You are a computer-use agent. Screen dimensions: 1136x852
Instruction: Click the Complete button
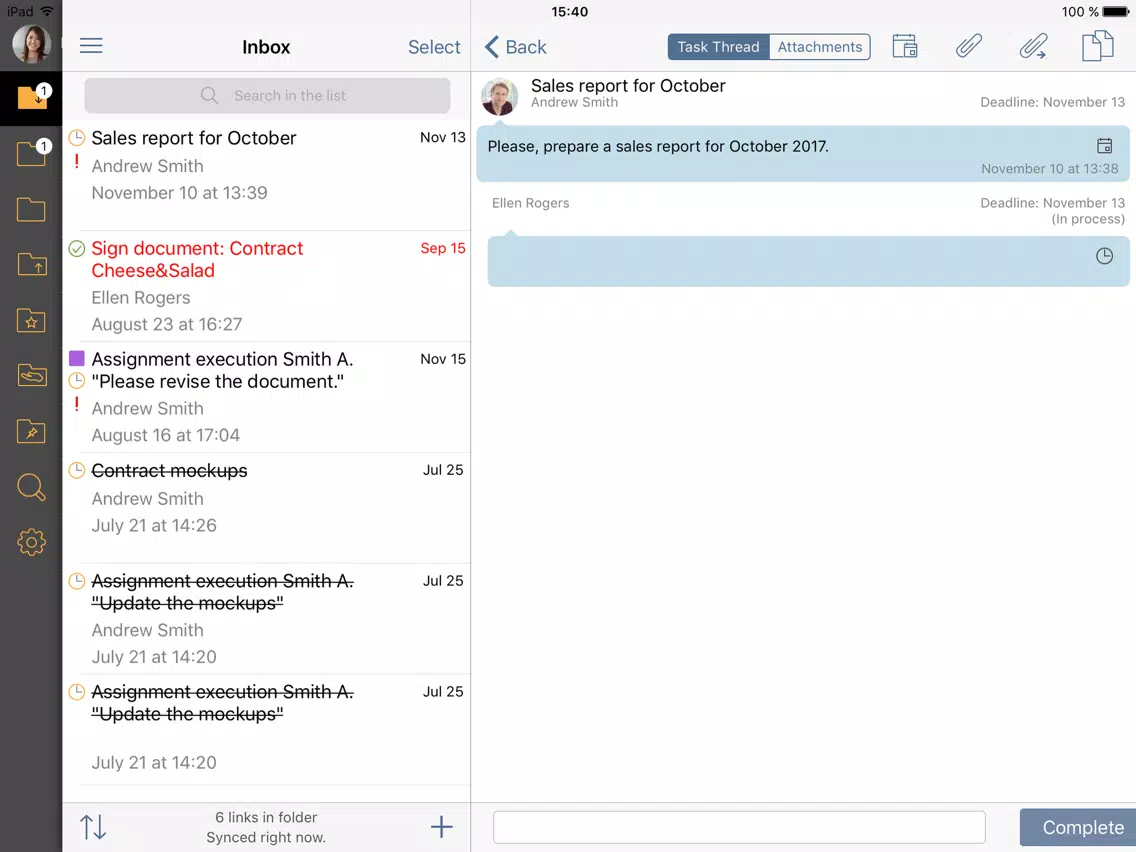coord(1077,827)
